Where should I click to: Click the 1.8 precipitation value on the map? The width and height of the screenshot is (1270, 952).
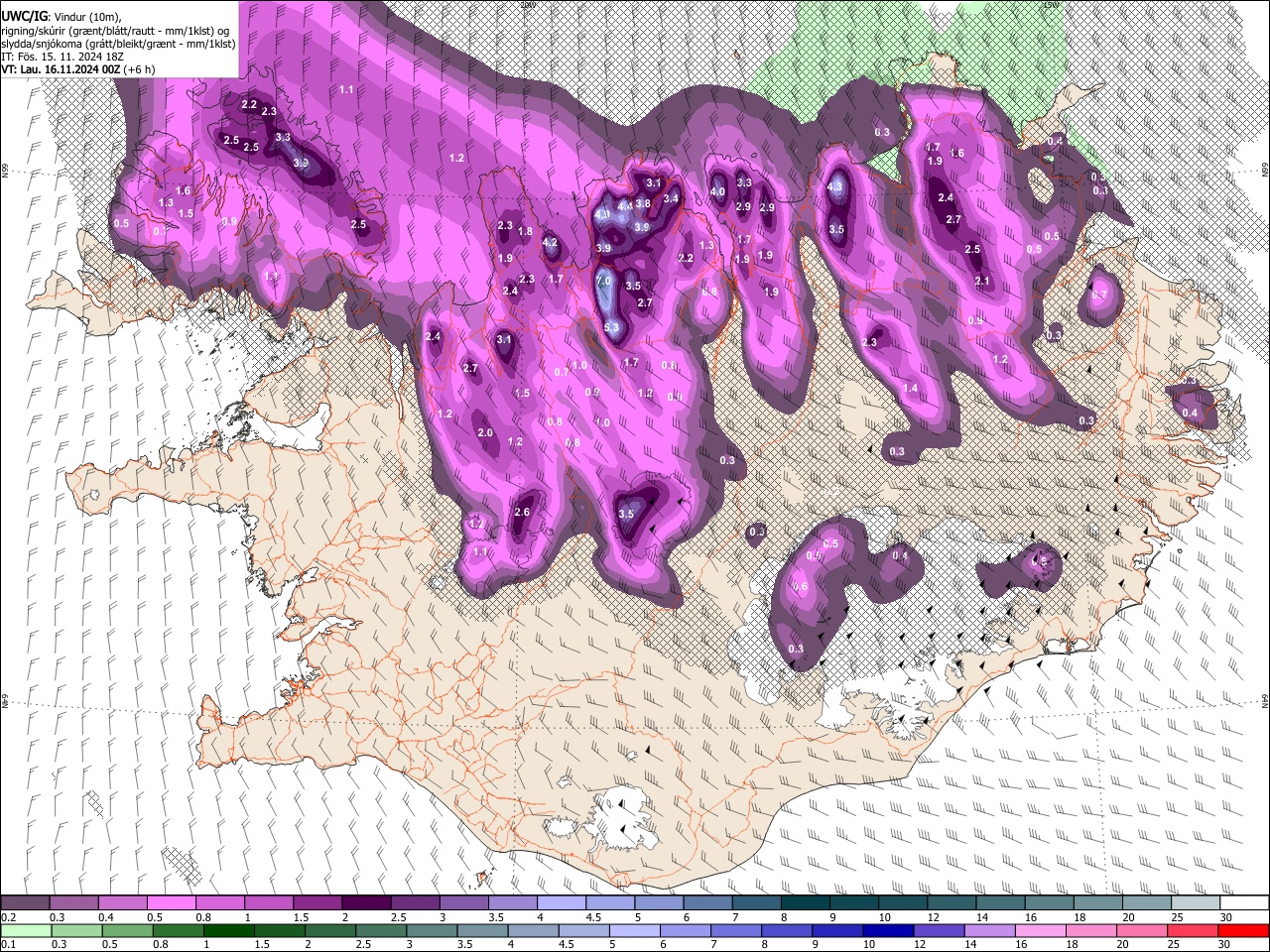[x=526, y=232]
